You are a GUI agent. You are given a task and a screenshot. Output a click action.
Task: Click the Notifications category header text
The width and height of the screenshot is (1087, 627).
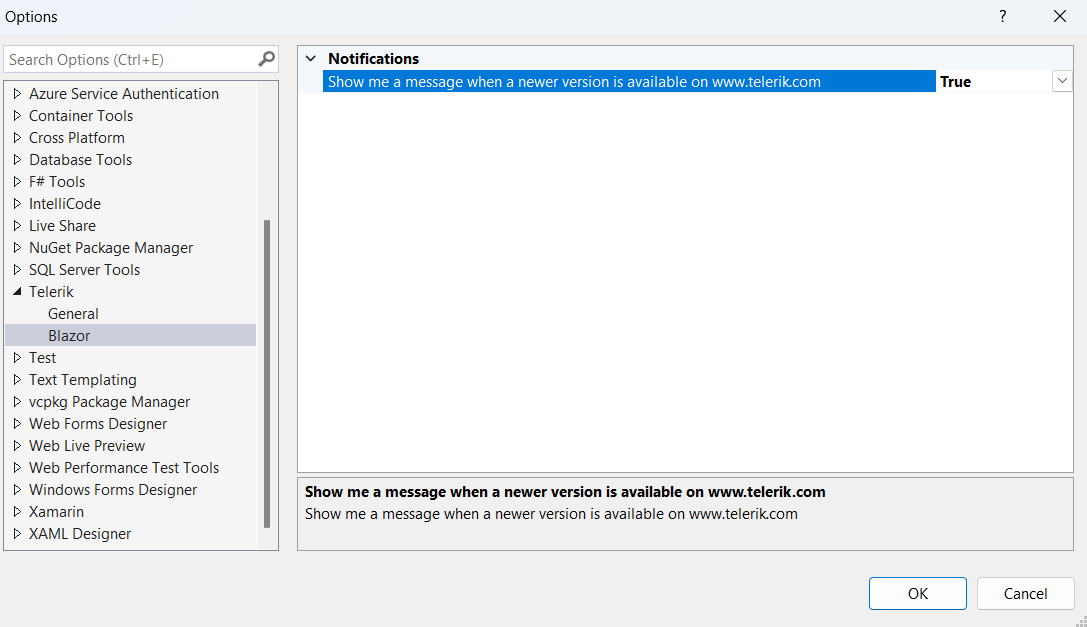(373, 59)
